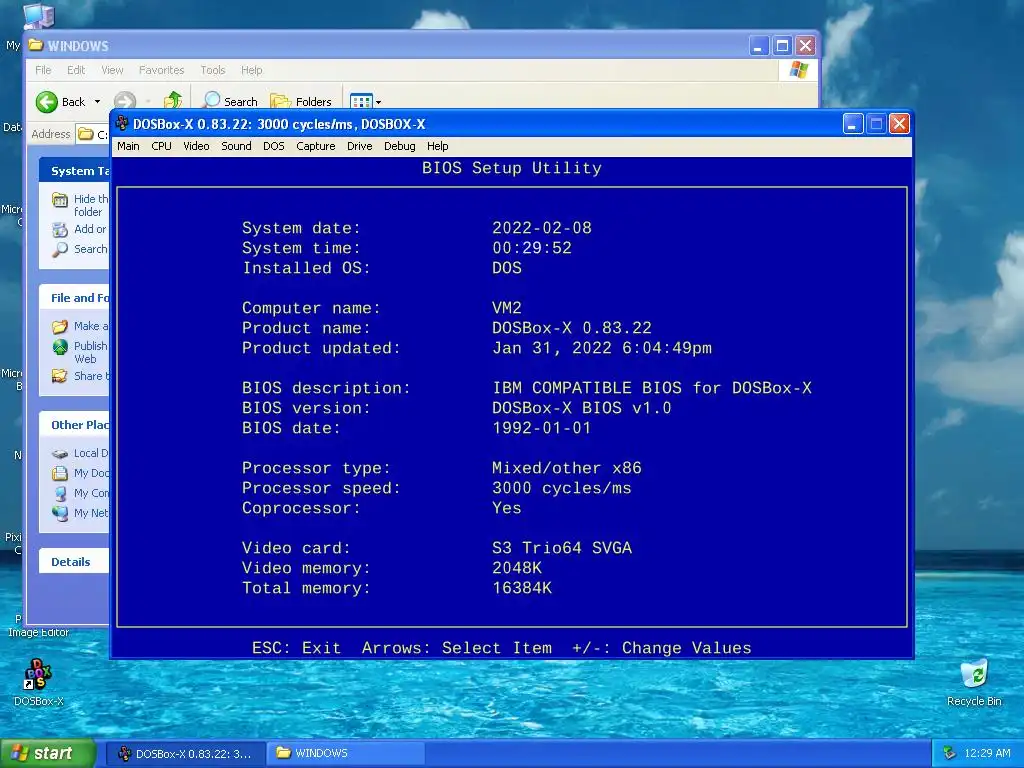This screenshot has width=1024, height=768.
Task: Click the BIOS version value
Action: pos(581,408)
